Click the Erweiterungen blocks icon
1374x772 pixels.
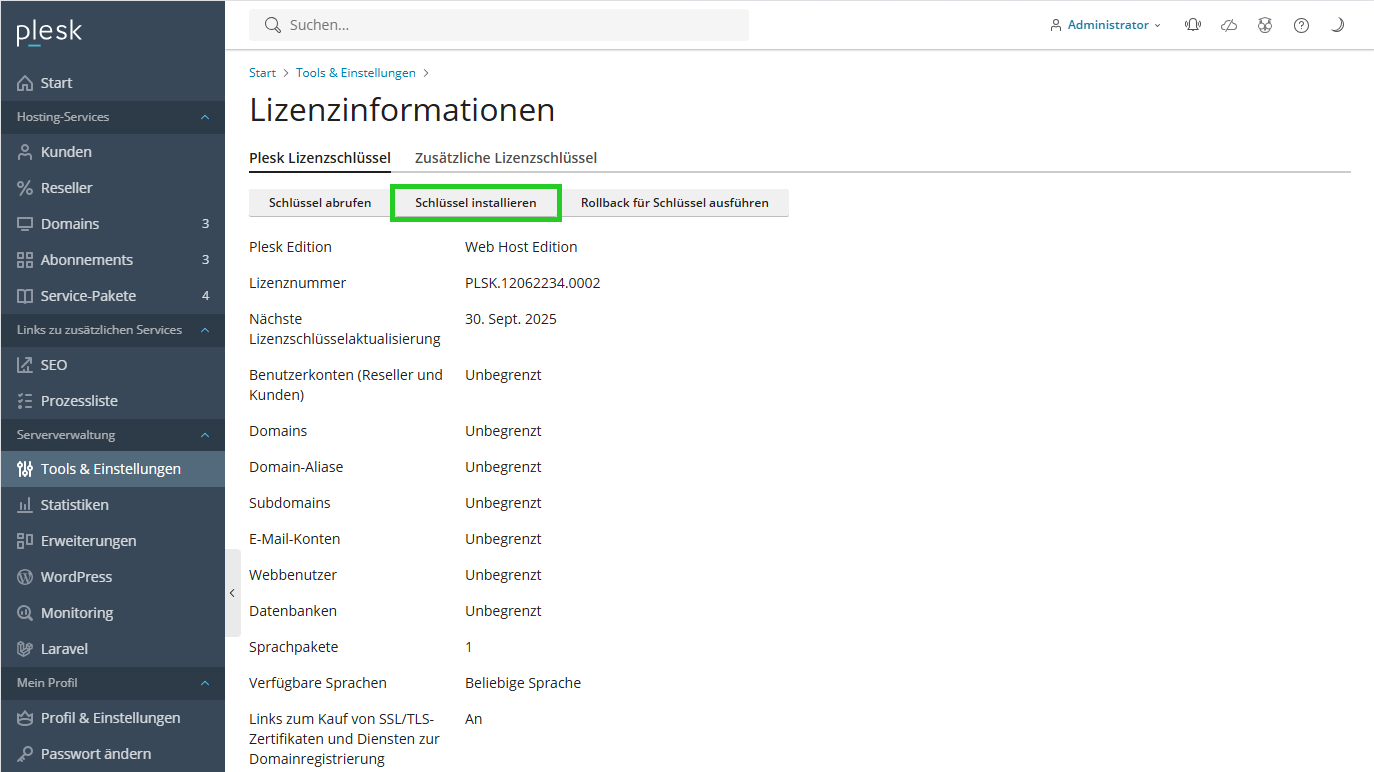pyautogui.click(x=25, y=541)
